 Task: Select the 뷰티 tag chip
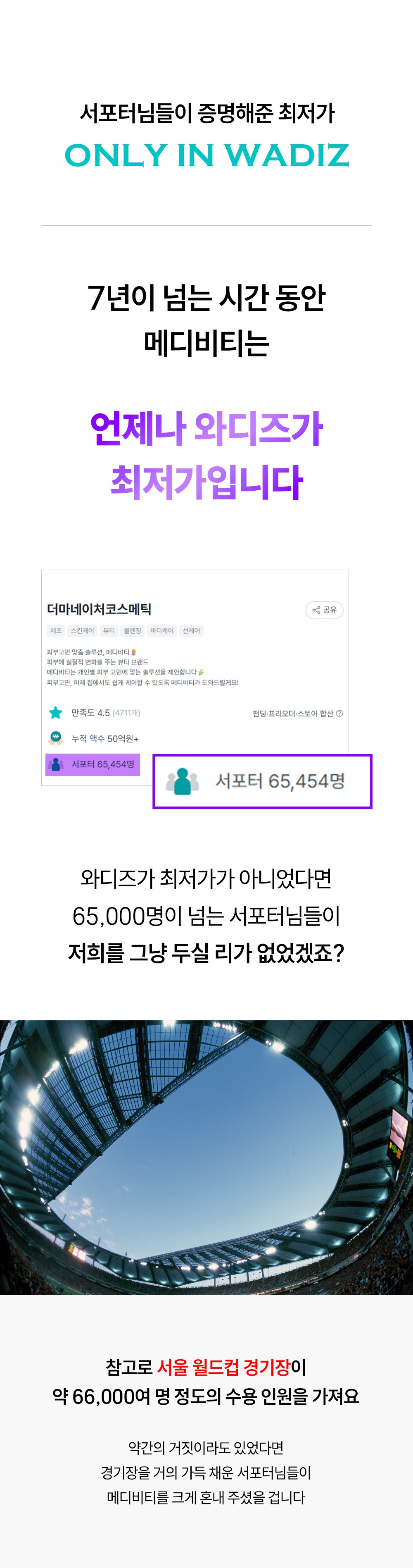tap(109, 630)
